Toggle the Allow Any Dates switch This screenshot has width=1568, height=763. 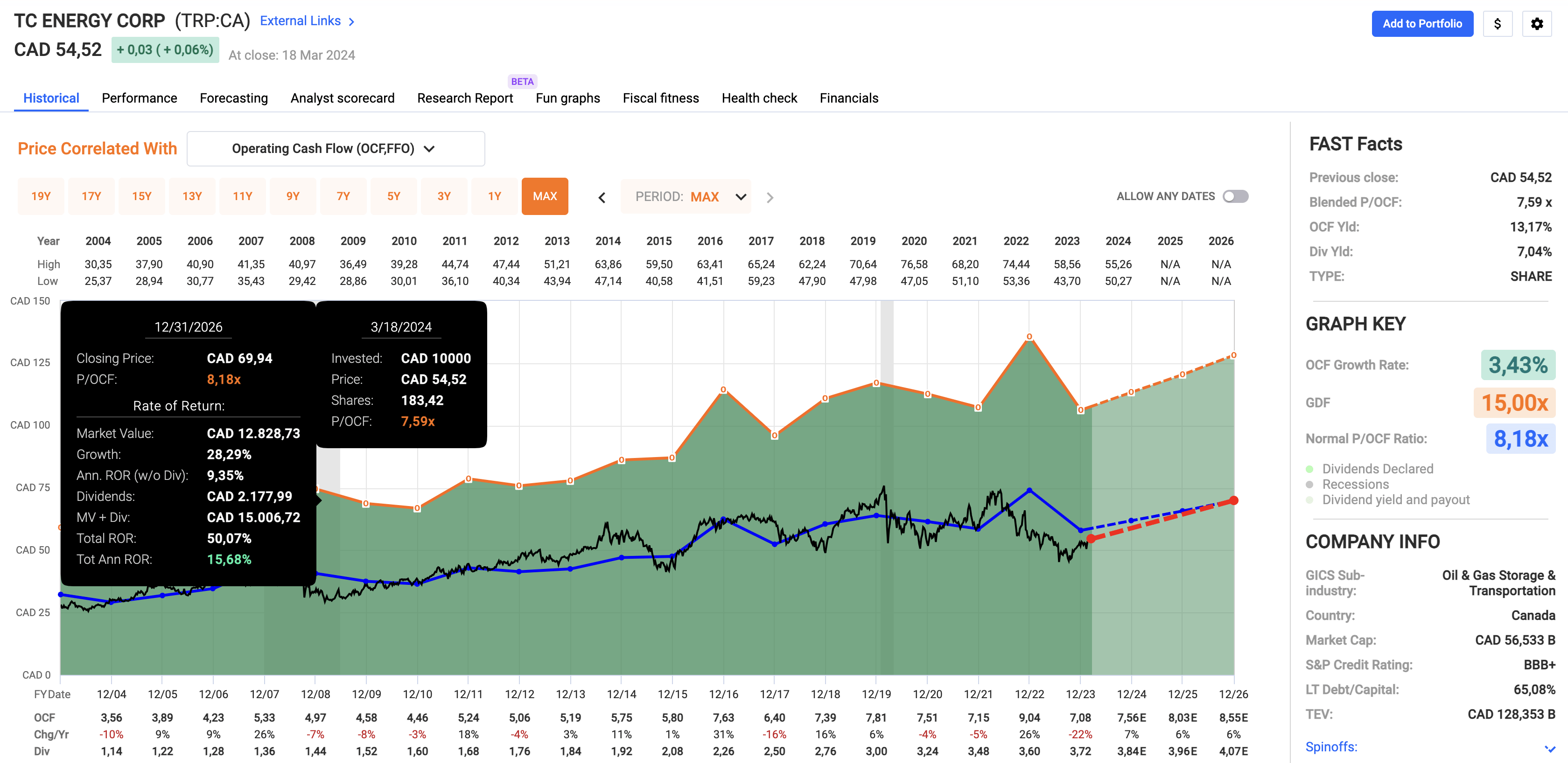tap(1235, 196)
